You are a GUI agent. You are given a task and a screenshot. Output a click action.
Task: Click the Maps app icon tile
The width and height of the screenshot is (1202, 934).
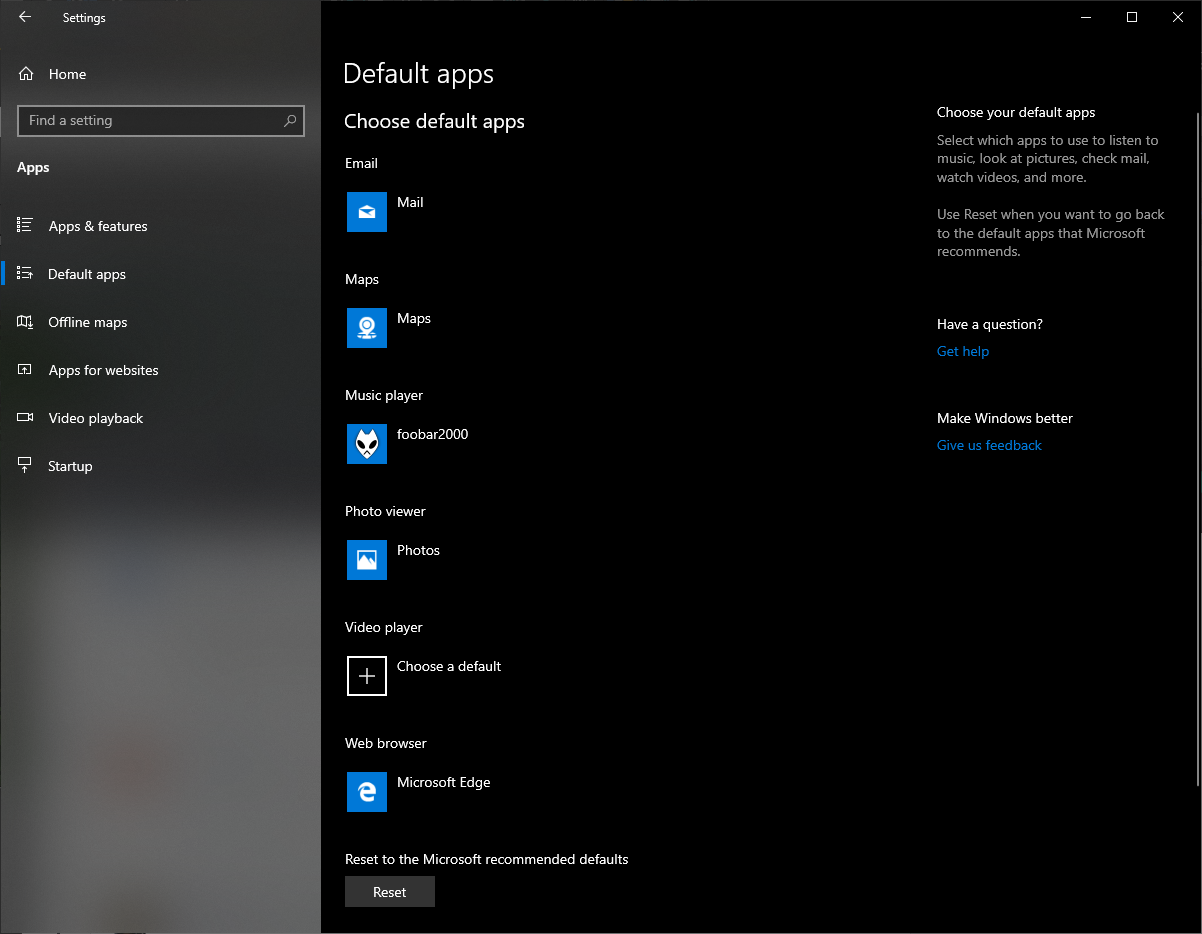click(367, 328)
